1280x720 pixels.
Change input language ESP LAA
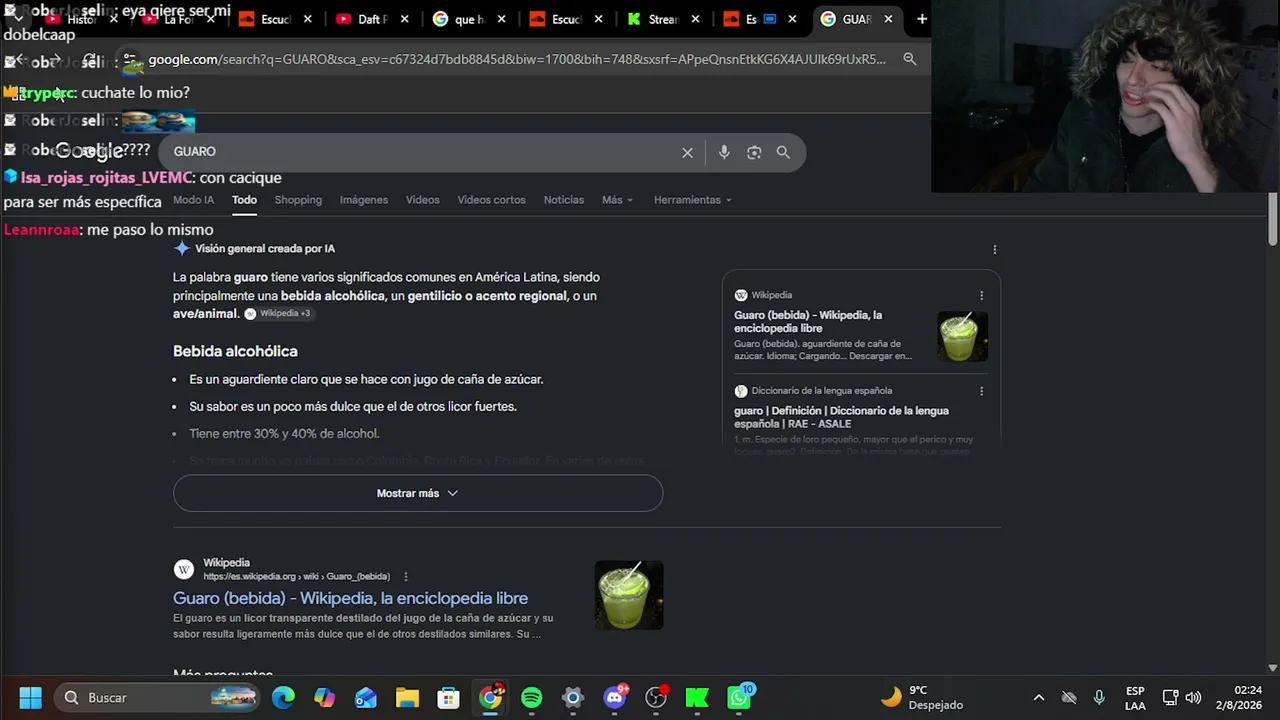[1135, 697]
